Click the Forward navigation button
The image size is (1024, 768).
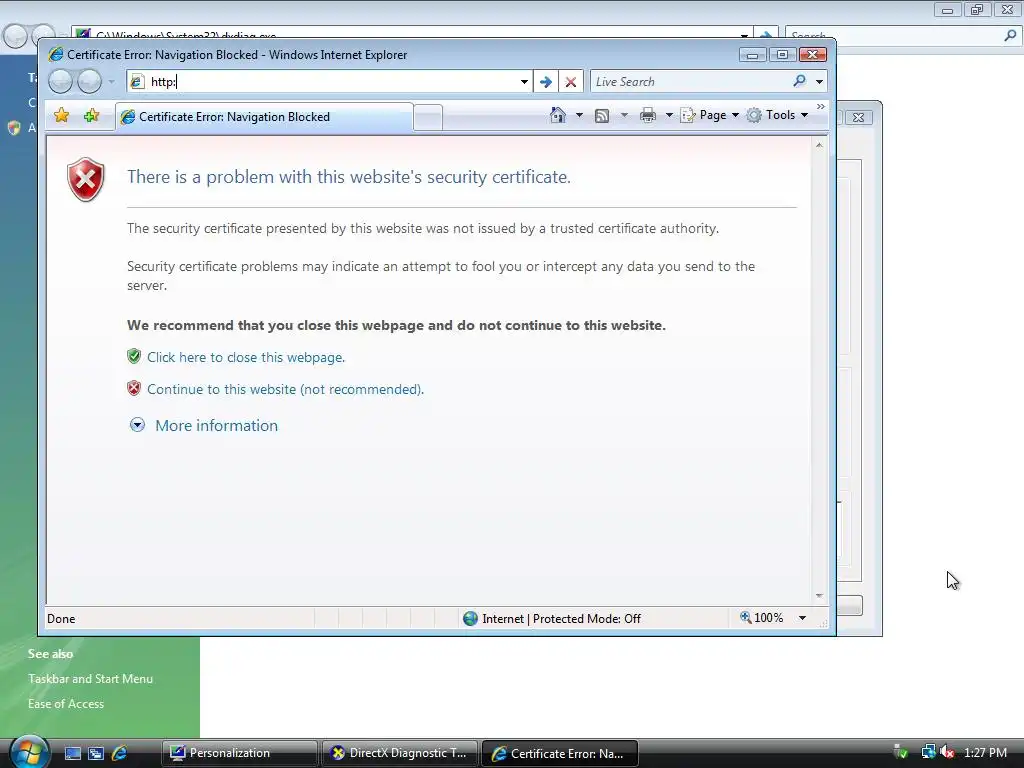89,82
